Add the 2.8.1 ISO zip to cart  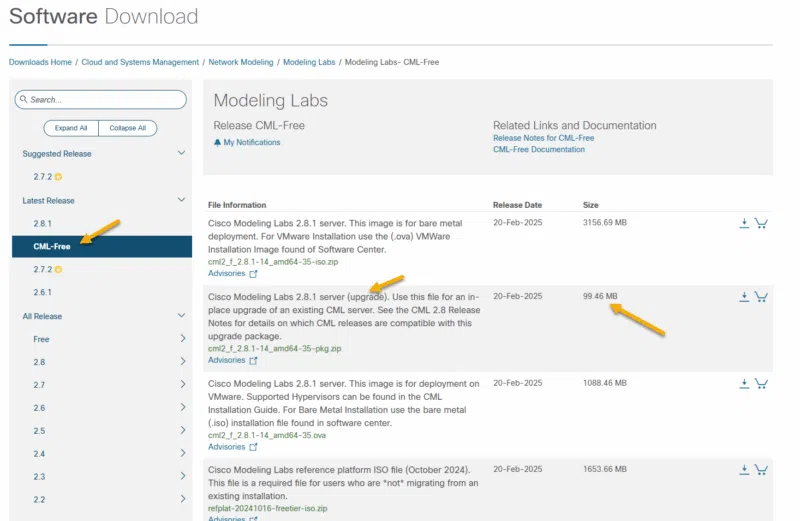(x=761, y=223)
